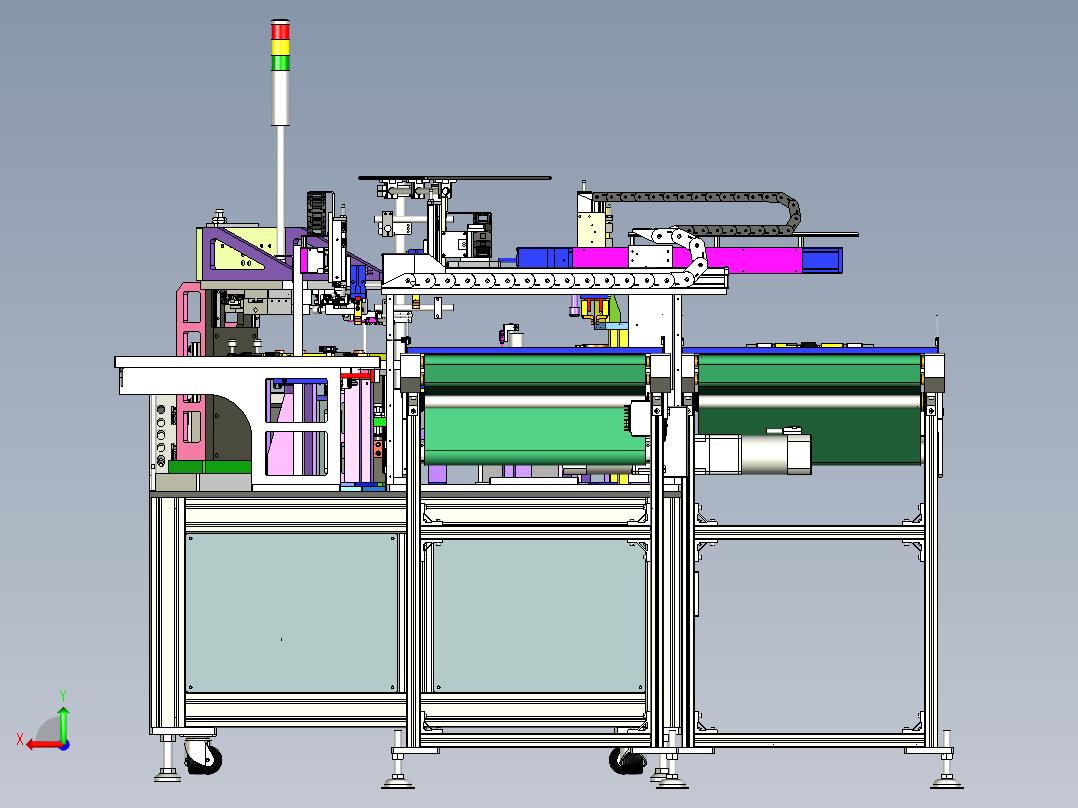Select the blue end cap at the actuator's right end

click(x=822, y=260)
